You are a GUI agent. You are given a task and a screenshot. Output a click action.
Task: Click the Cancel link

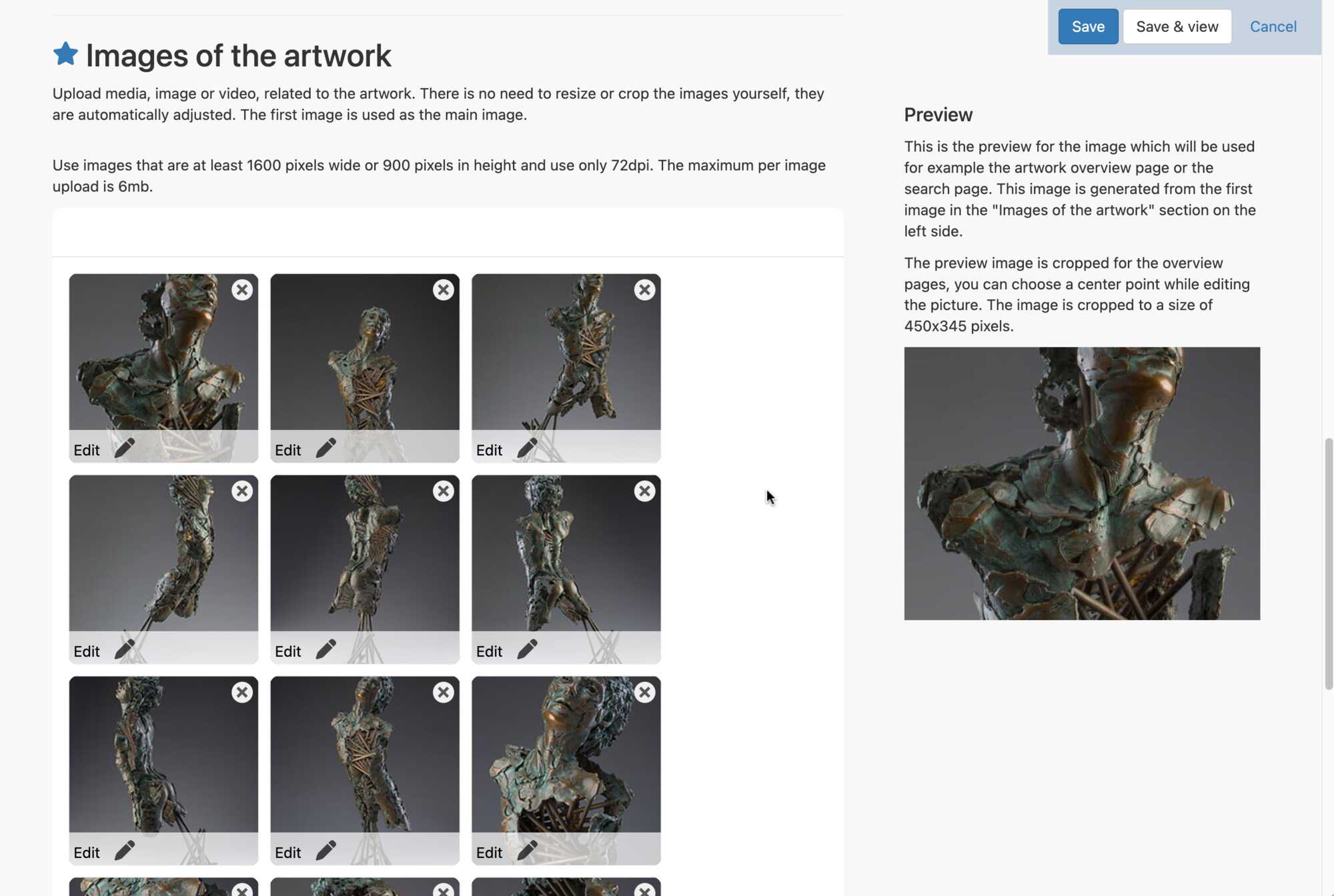1273,27
